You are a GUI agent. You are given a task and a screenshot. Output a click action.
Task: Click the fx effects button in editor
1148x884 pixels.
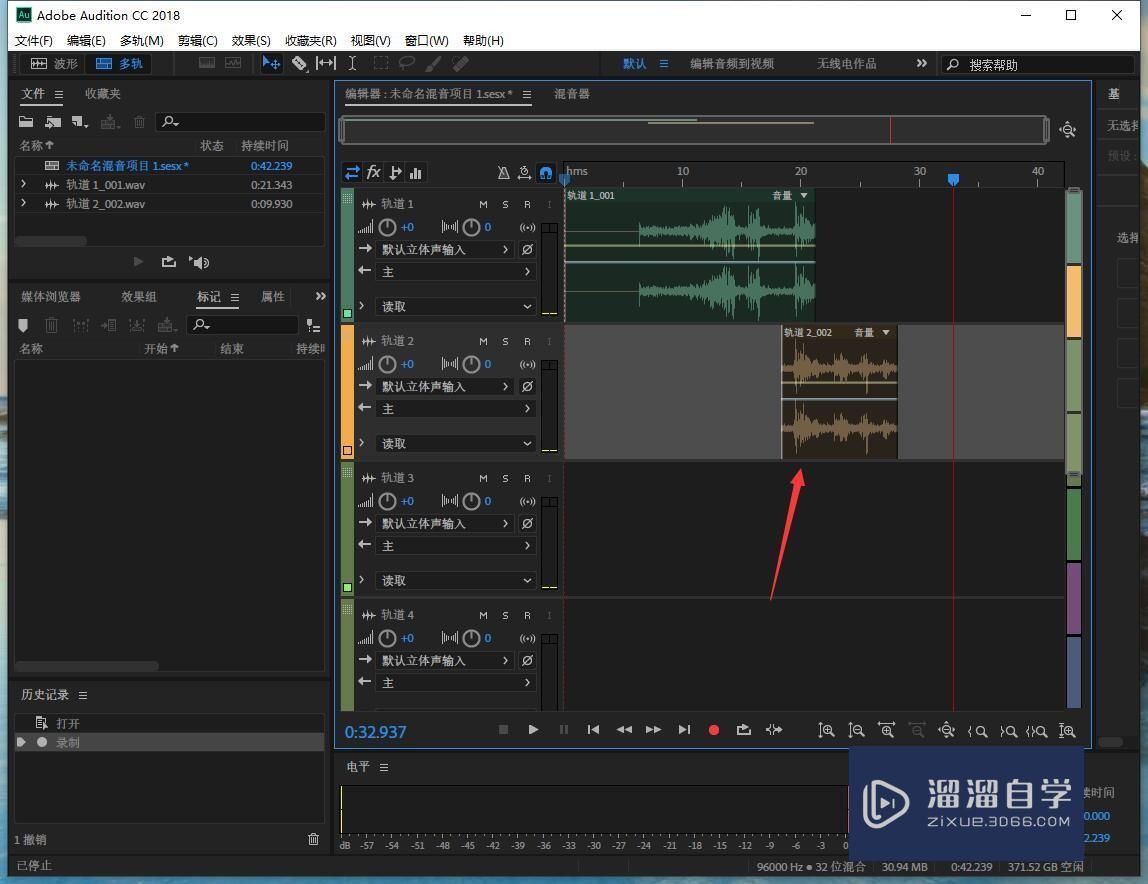point(373,172)
